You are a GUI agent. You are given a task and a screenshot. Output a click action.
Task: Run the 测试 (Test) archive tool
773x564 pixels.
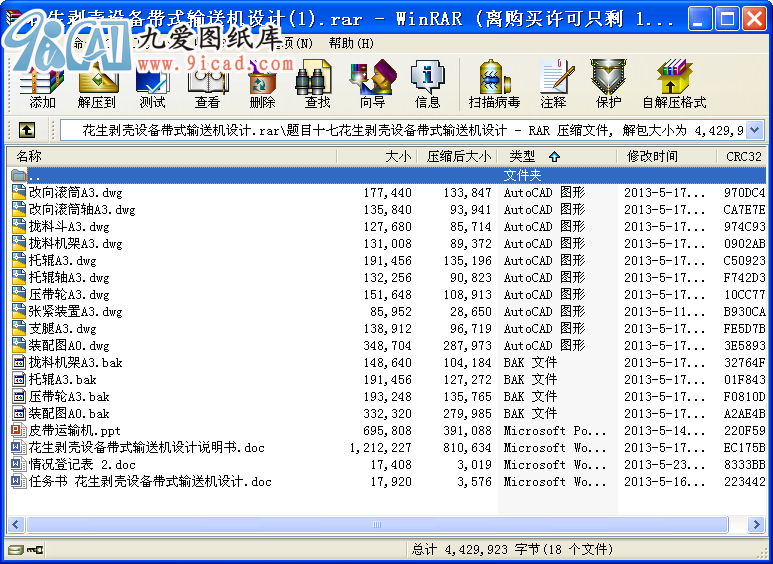pos(152,84)
